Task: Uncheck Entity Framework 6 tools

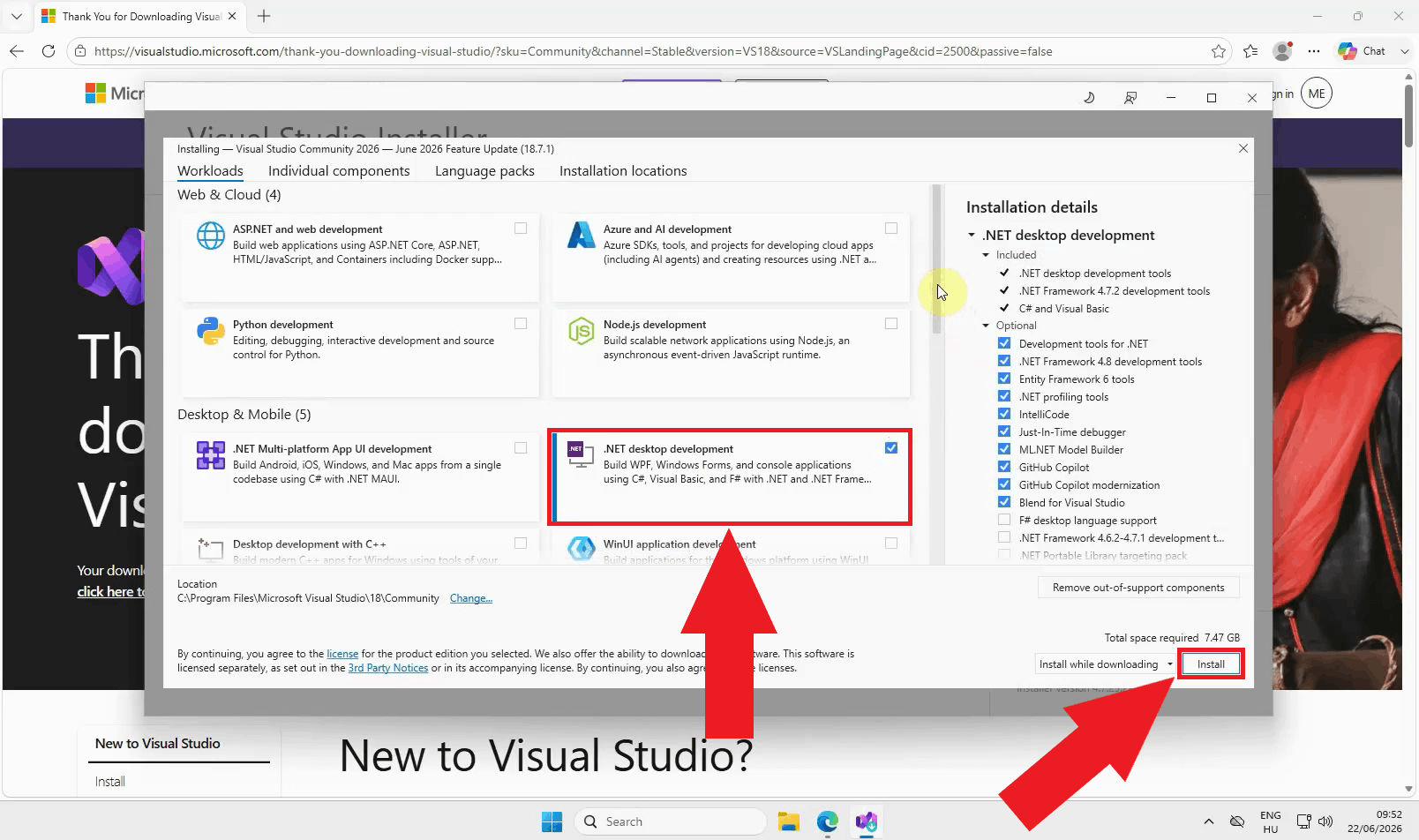Action: coord(1004,379)
